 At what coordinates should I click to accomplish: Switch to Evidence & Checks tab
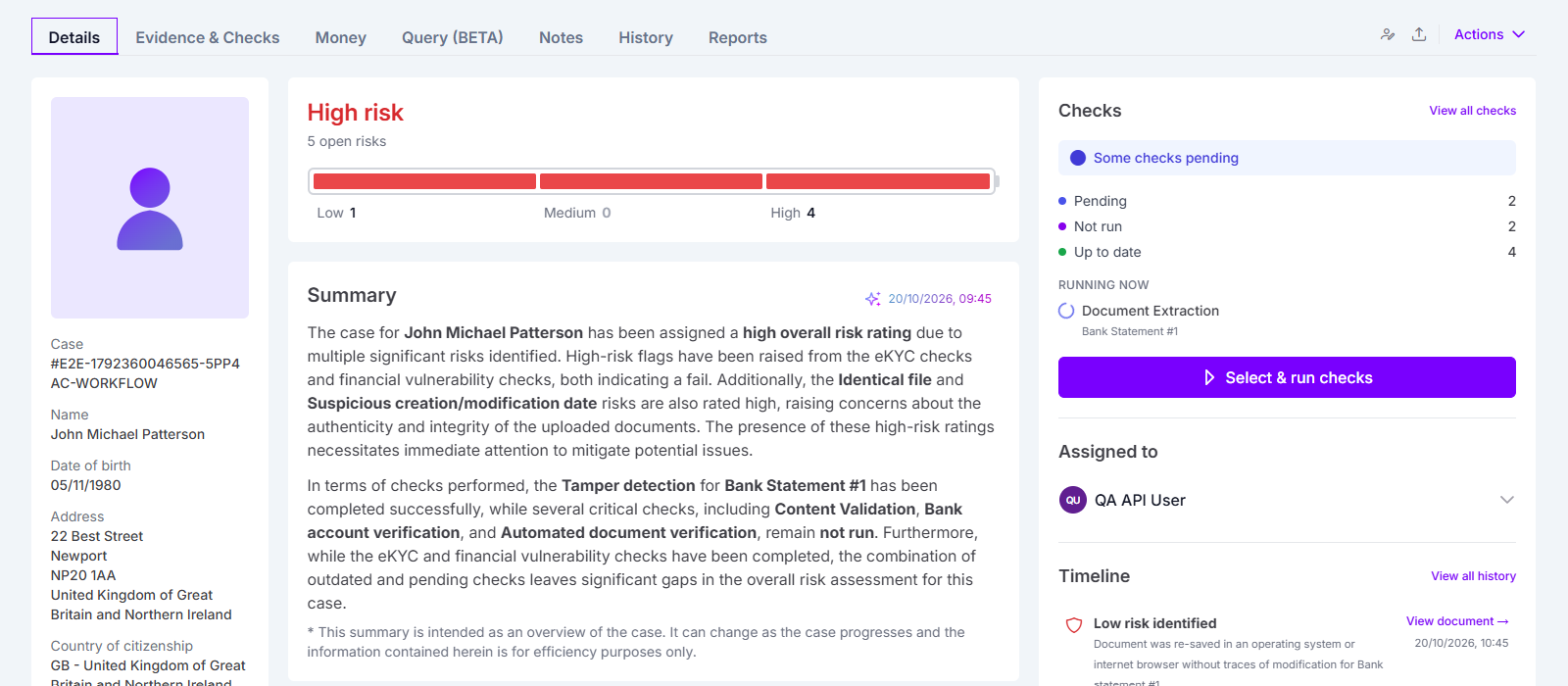pos(208,37)
